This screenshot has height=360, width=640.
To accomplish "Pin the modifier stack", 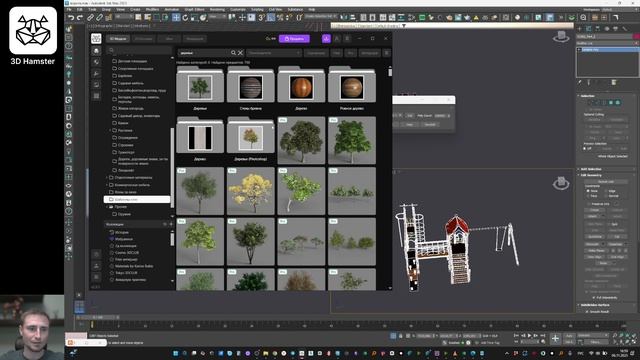I will [580, 82].
